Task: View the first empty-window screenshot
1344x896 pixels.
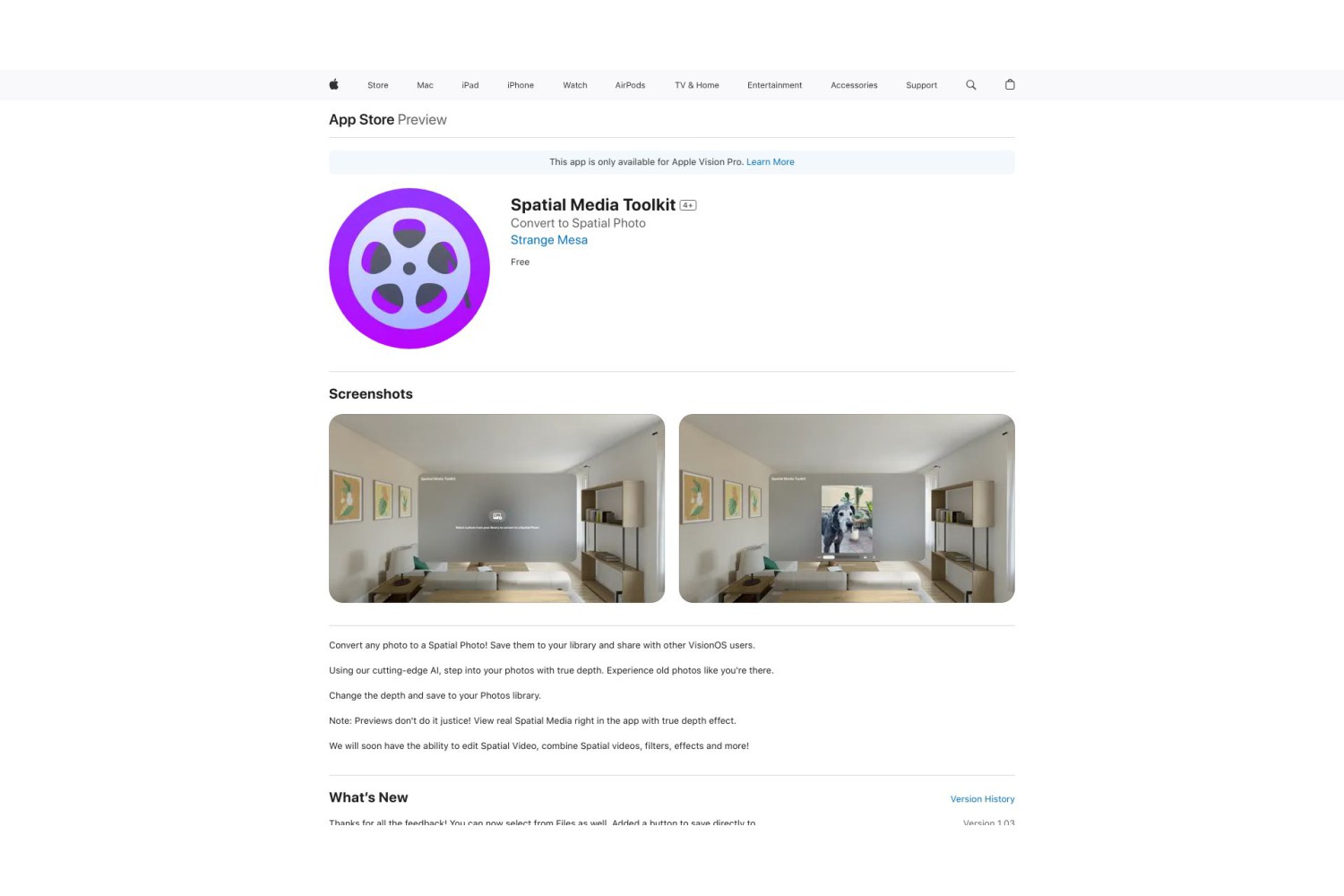Action: [496, 508]
